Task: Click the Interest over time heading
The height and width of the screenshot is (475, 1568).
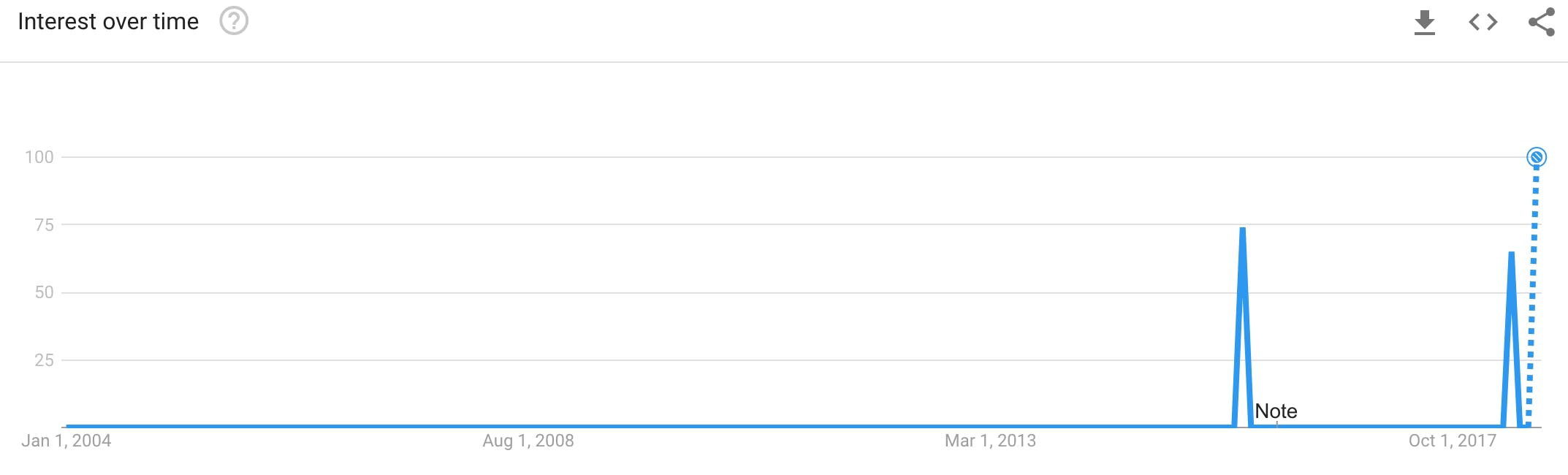Action: (x=108, y=22)
